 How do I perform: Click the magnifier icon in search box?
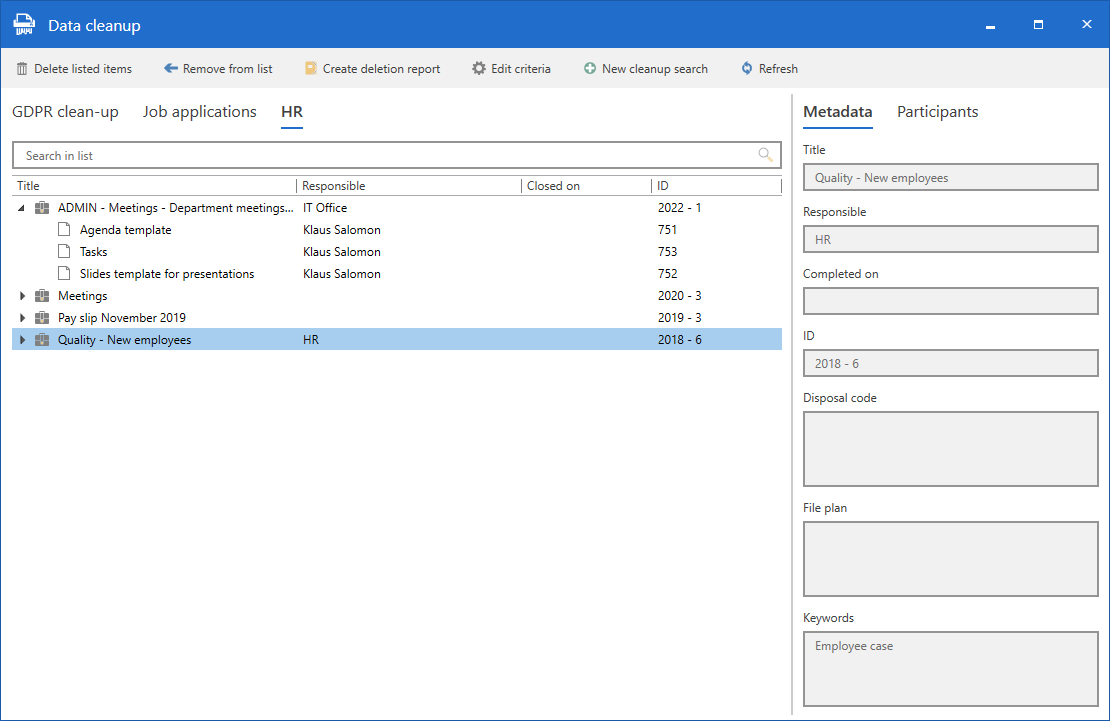click(x=766, y=155)
